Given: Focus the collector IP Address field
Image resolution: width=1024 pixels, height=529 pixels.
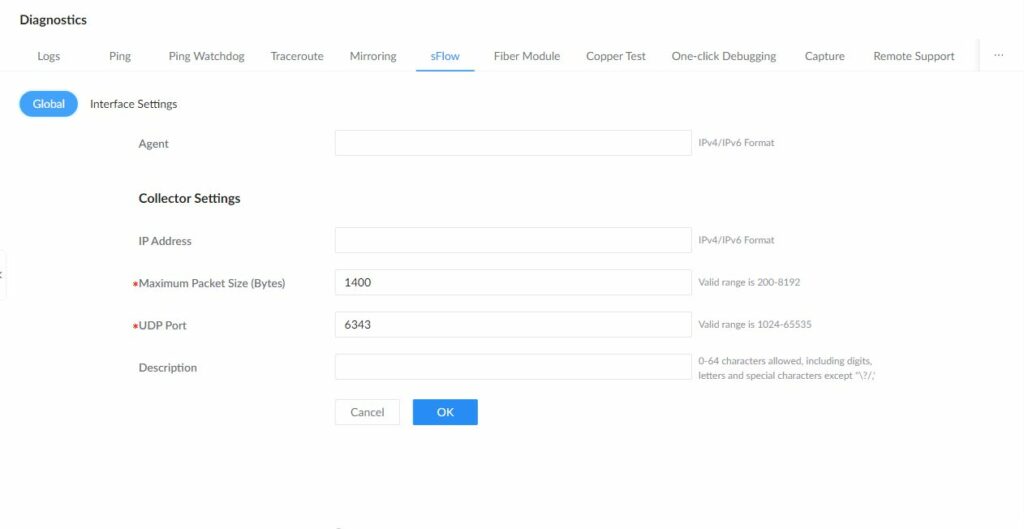Looking at the screenshot, I should (x=513, y=240).
